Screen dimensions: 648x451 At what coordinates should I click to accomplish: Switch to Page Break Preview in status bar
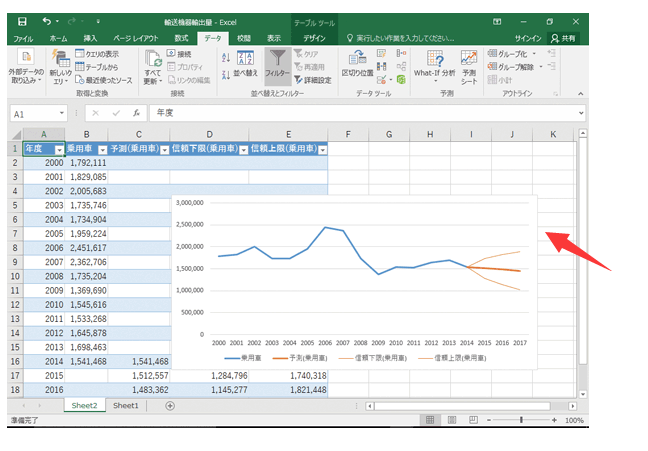[x=473, y=420]
